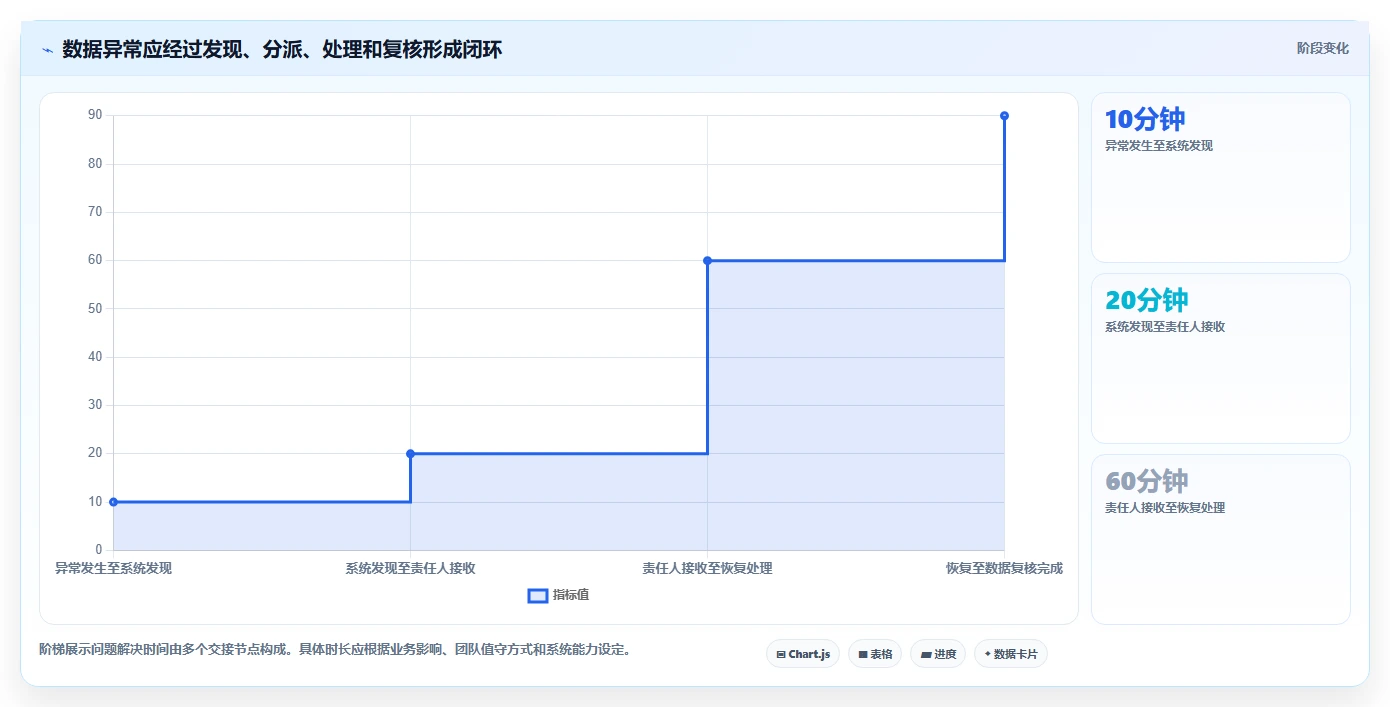1390x707 pixels.
Task: Click the 阶段变化 label in header
Action: point(1323,48)
